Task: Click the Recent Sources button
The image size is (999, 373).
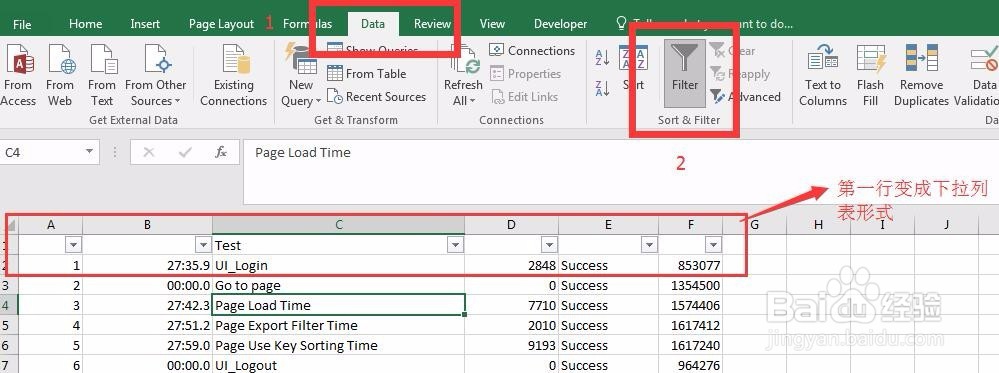Action: [x=377, y=97]
